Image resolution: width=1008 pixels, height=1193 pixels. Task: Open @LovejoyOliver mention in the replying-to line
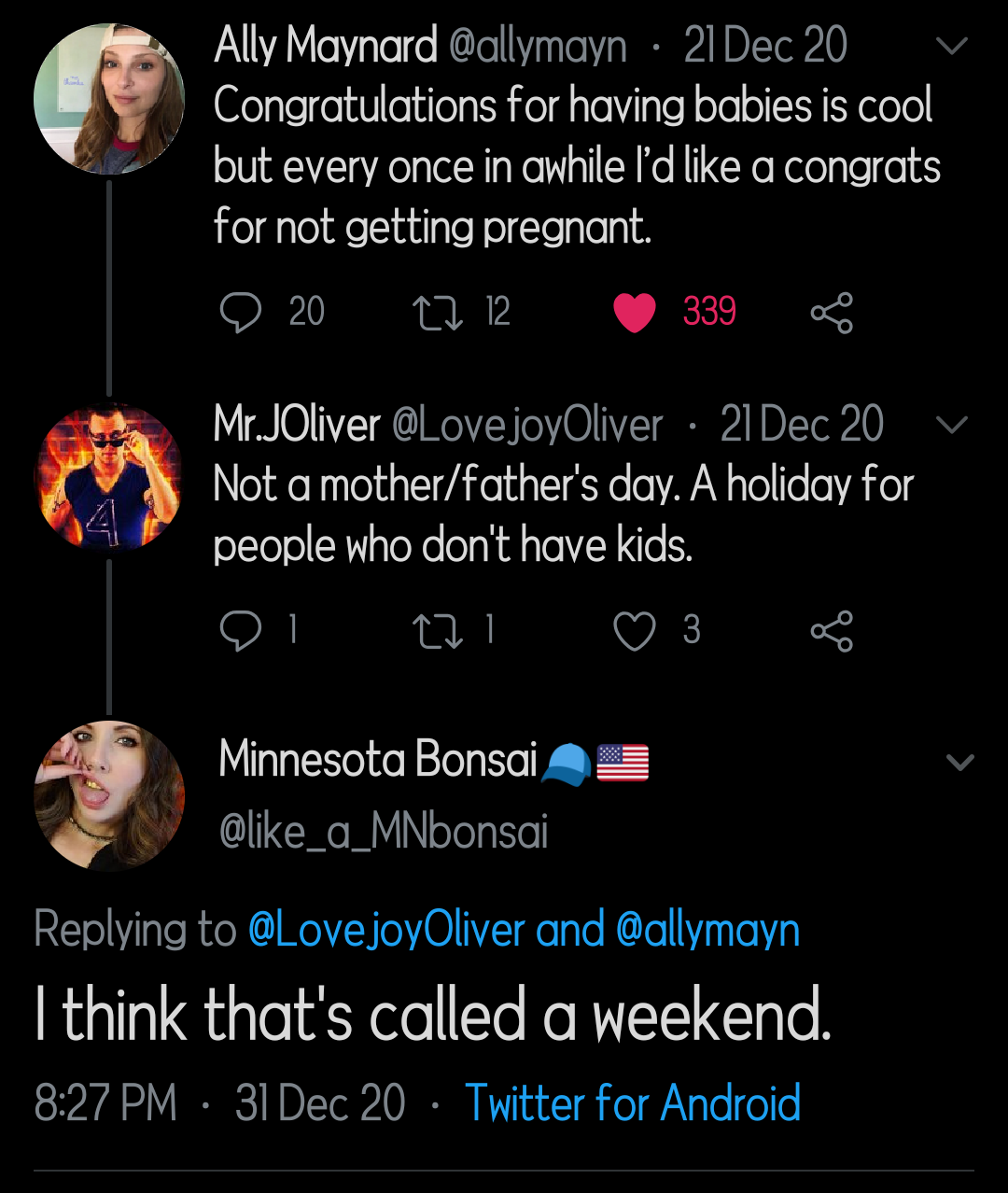(x=385, y=928)
